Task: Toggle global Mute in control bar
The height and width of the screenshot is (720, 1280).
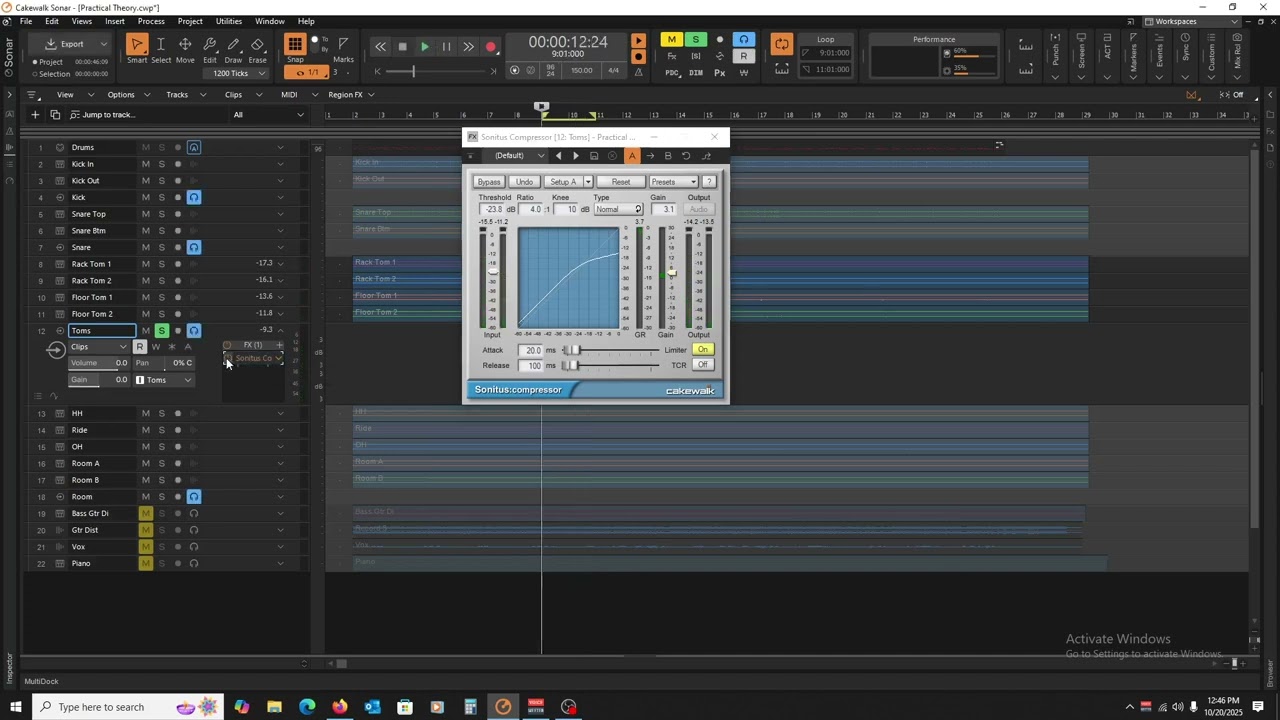Action: point(672,40)
